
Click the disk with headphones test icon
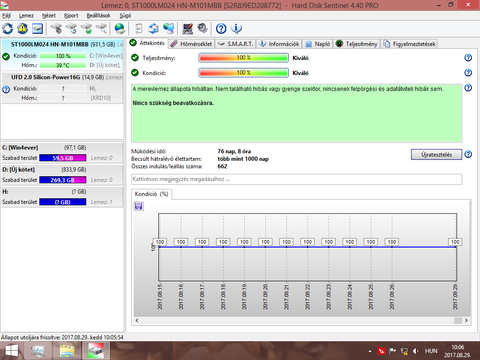[57, 29]
